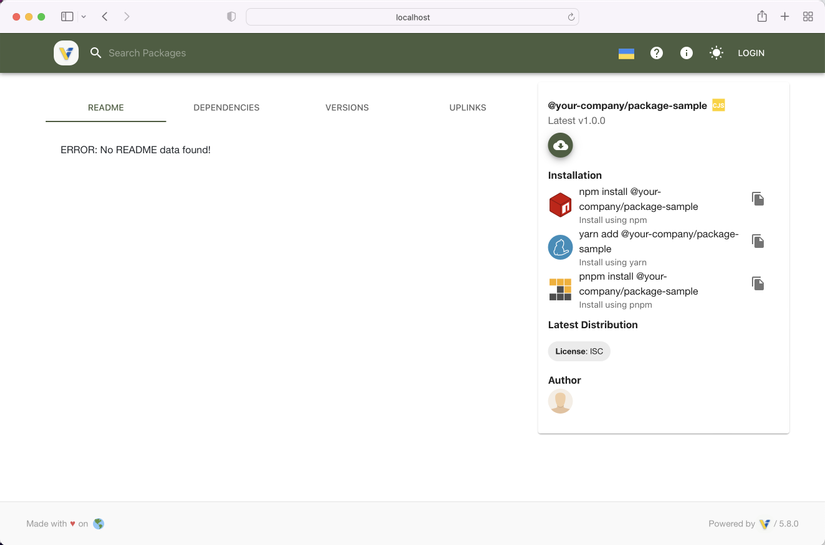Screen dimensions: 825x545
Task: Open the help question mark icon
Action: pyautogui.click(x=656, y=53)
